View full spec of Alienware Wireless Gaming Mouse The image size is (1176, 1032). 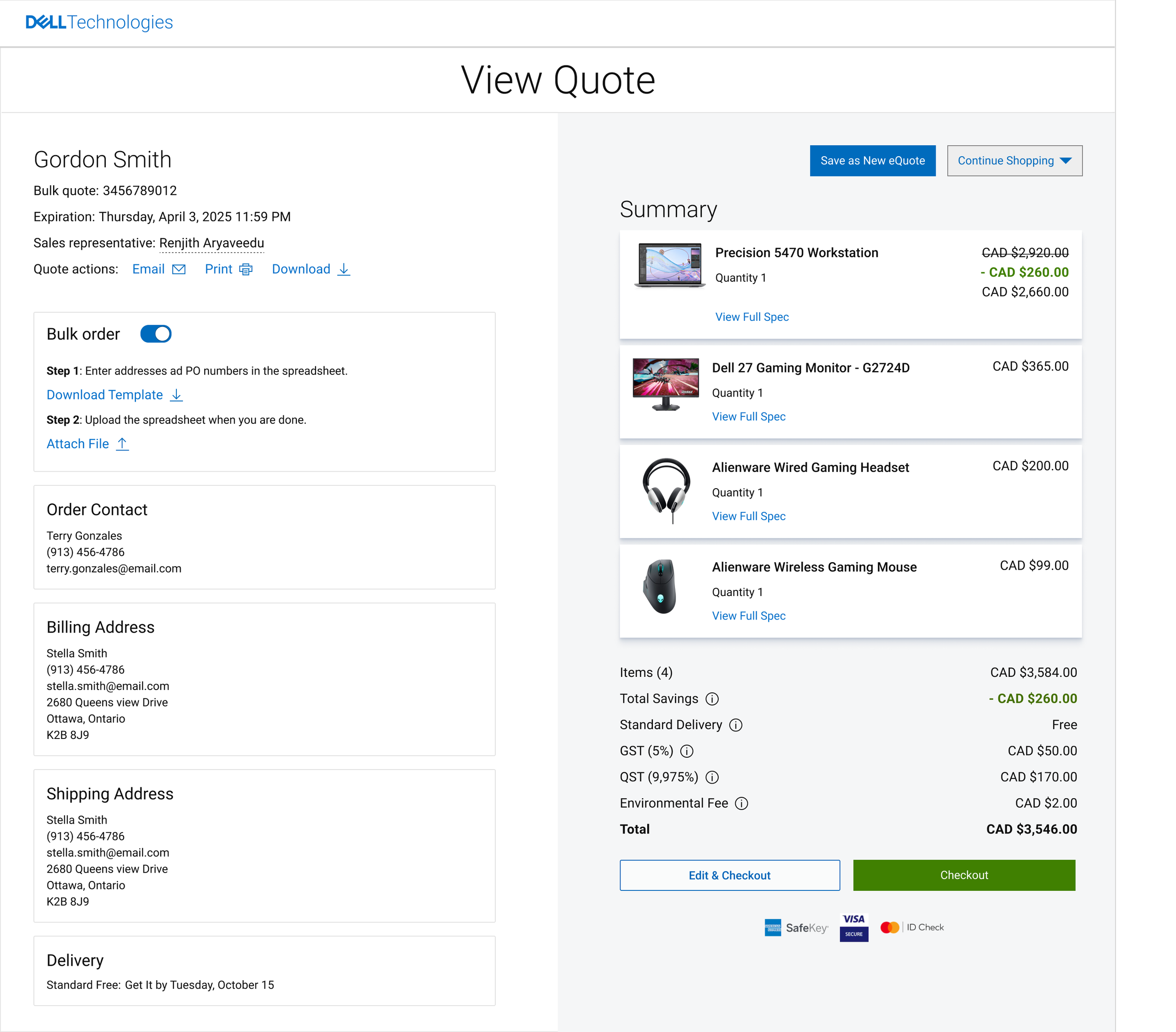click(x=748, y=616)
